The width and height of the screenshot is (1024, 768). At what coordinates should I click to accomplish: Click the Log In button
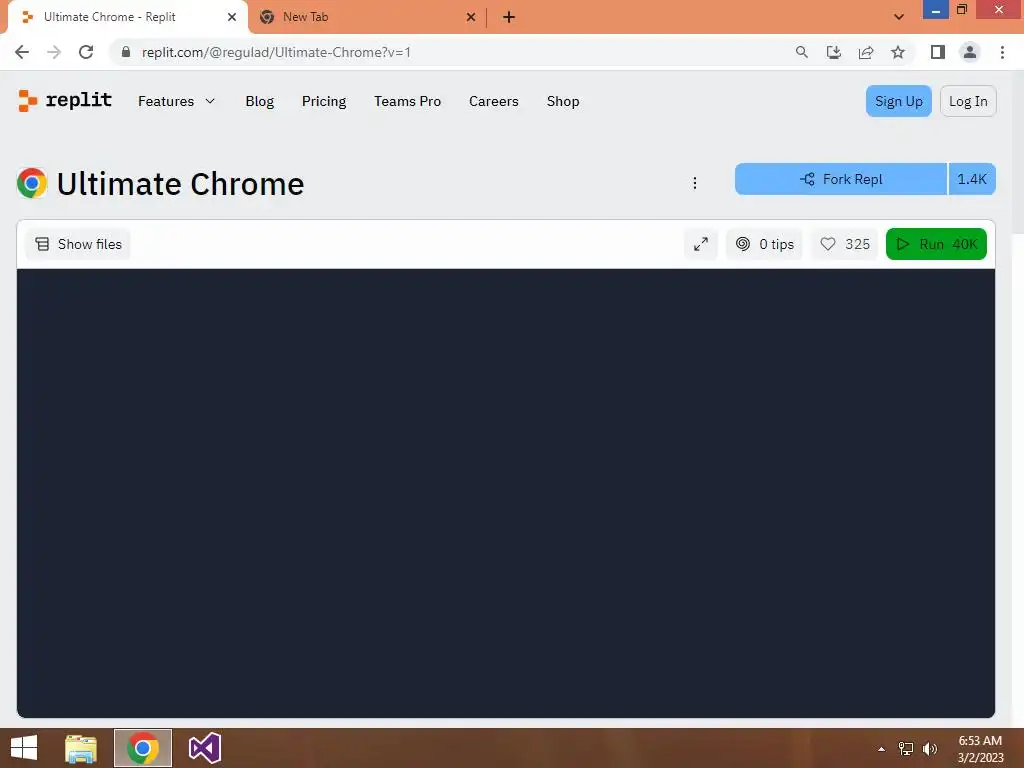[x=968, y=101]
